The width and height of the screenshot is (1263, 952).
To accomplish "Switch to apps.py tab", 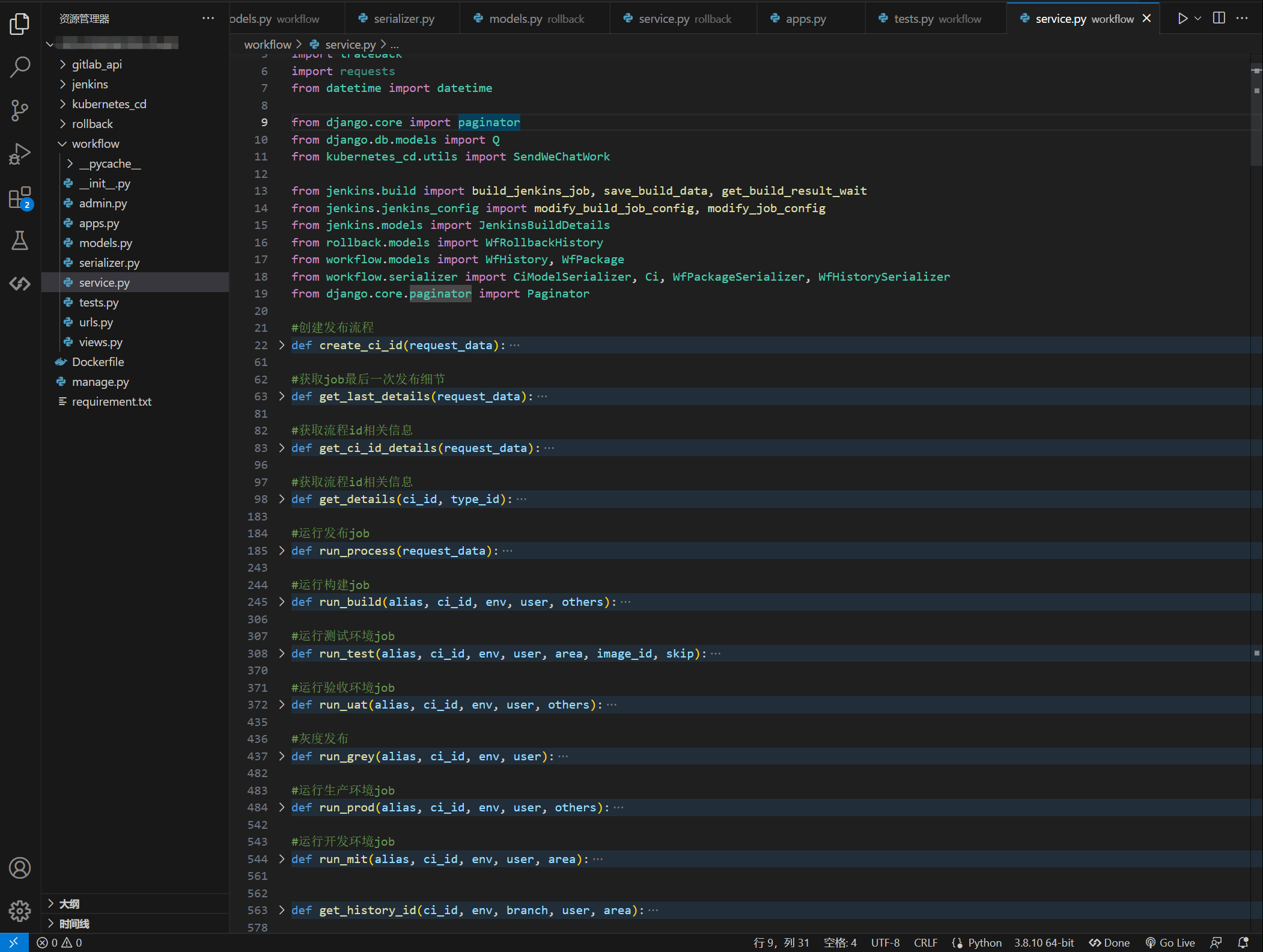I will tap(811, 19).
